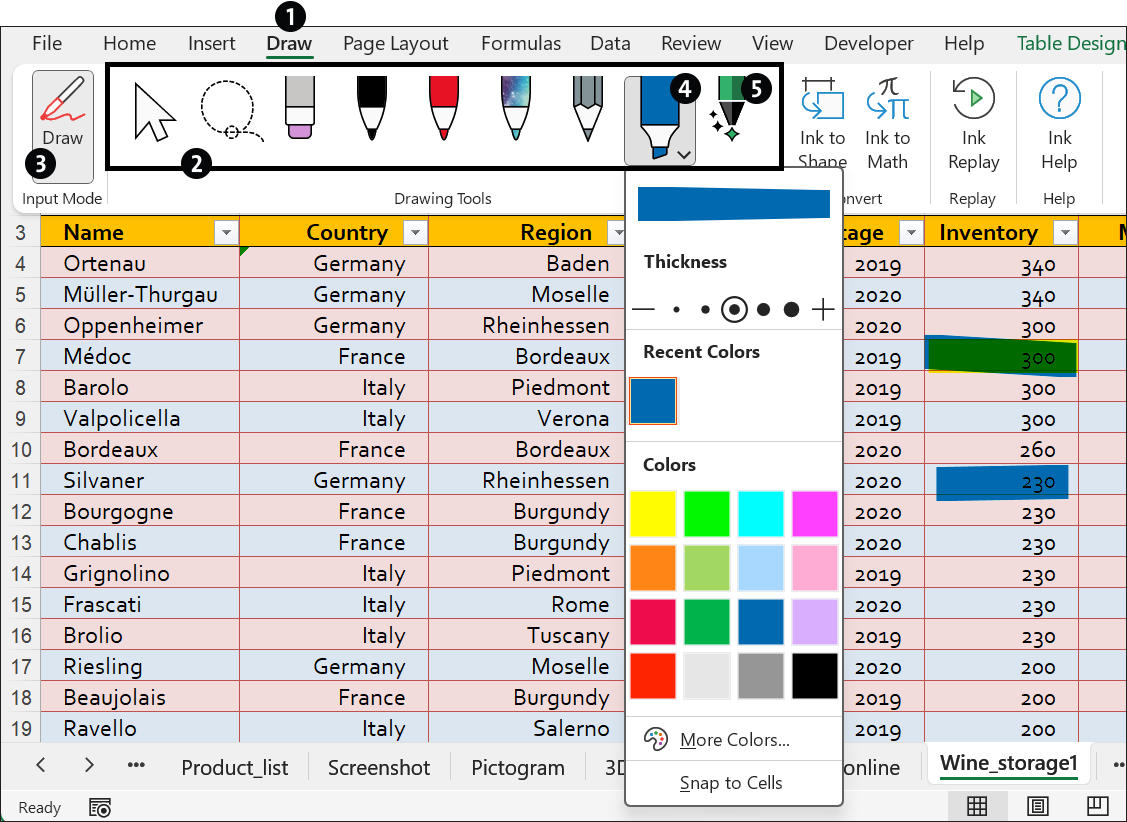Open the Region column filter dropdown
Viewport: 1127px width, 822px height.
tap(617, 232)
